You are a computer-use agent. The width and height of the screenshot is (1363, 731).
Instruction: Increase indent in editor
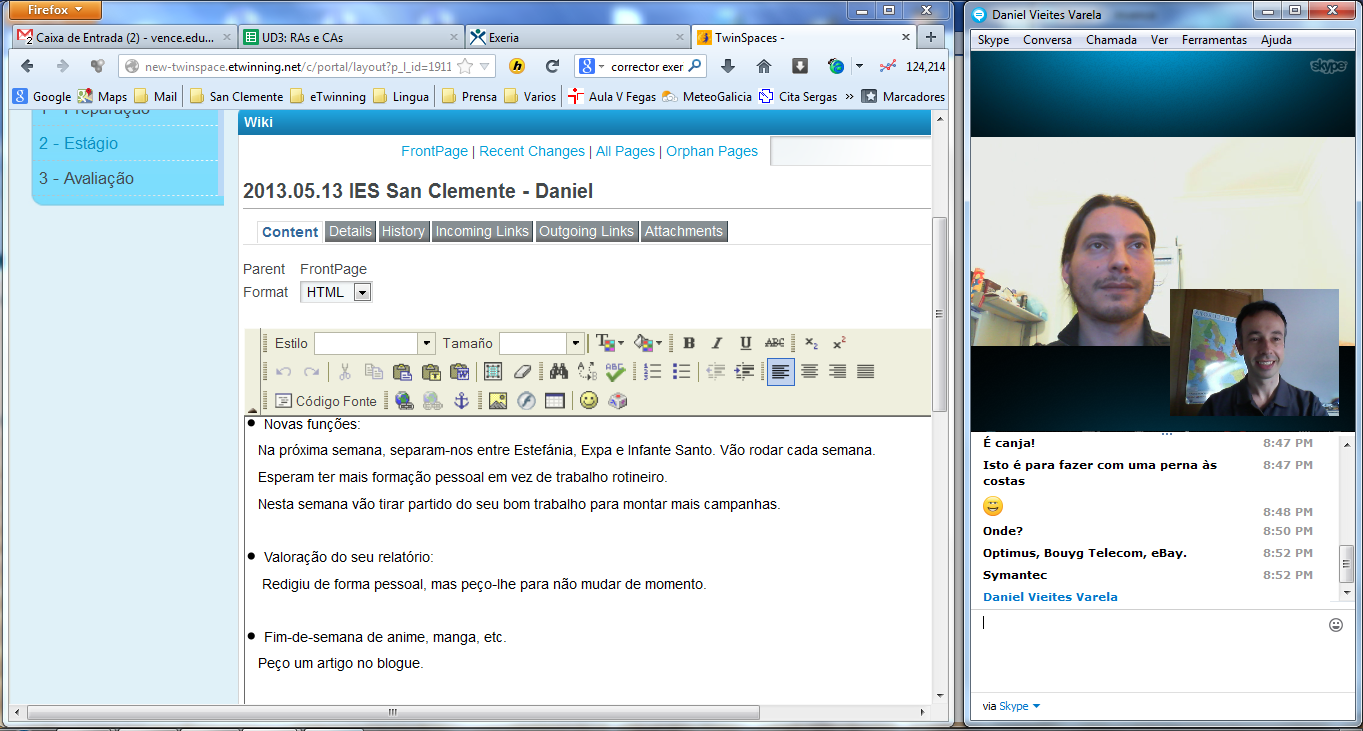tap(745, 372)
